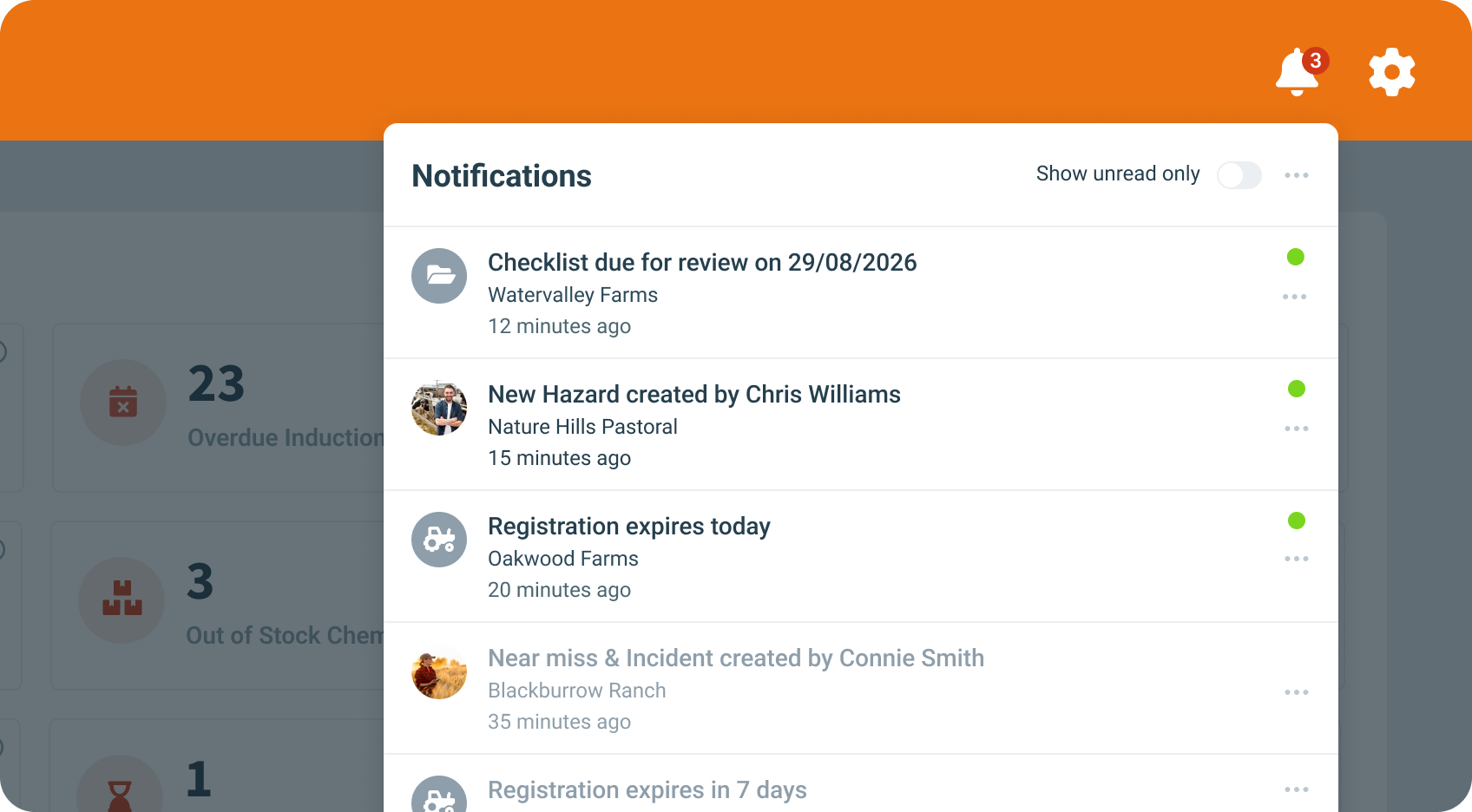Click the 20 minutes ago timestamp
Screen dimensions: 1472x812
559,590
